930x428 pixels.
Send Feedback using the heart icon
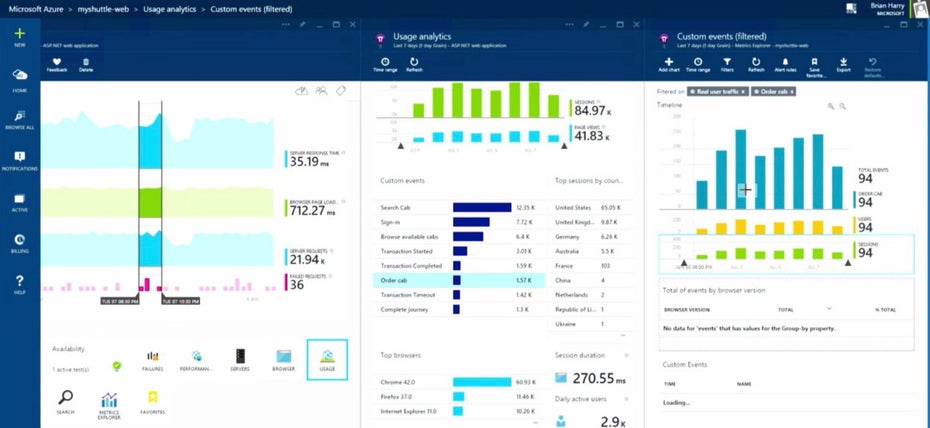(x=57, y=62)
